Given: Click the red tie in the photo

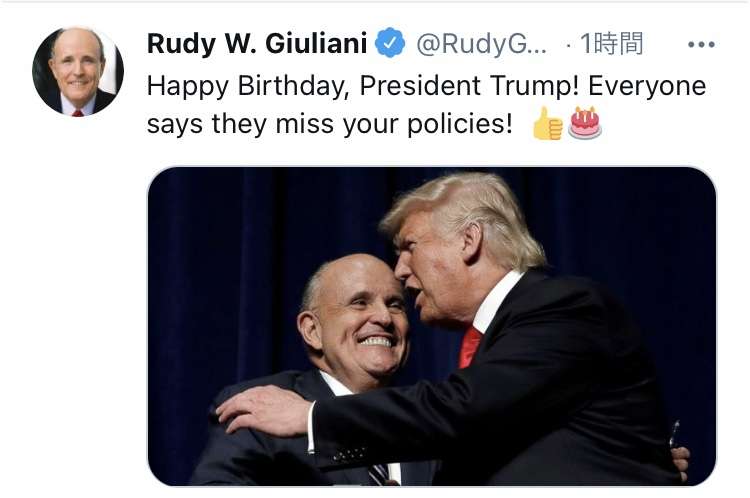Looking at the screenshot, I should 470,346.
